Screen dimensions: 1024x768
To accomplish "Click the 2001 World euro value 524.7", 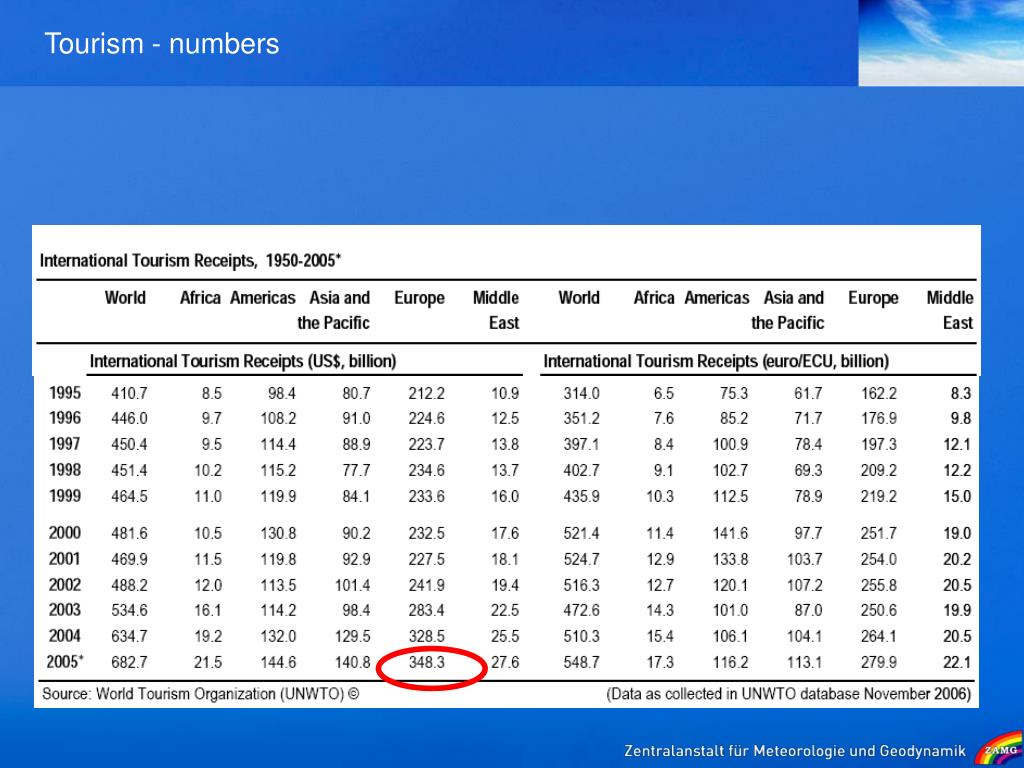I will tap(581, 560).
